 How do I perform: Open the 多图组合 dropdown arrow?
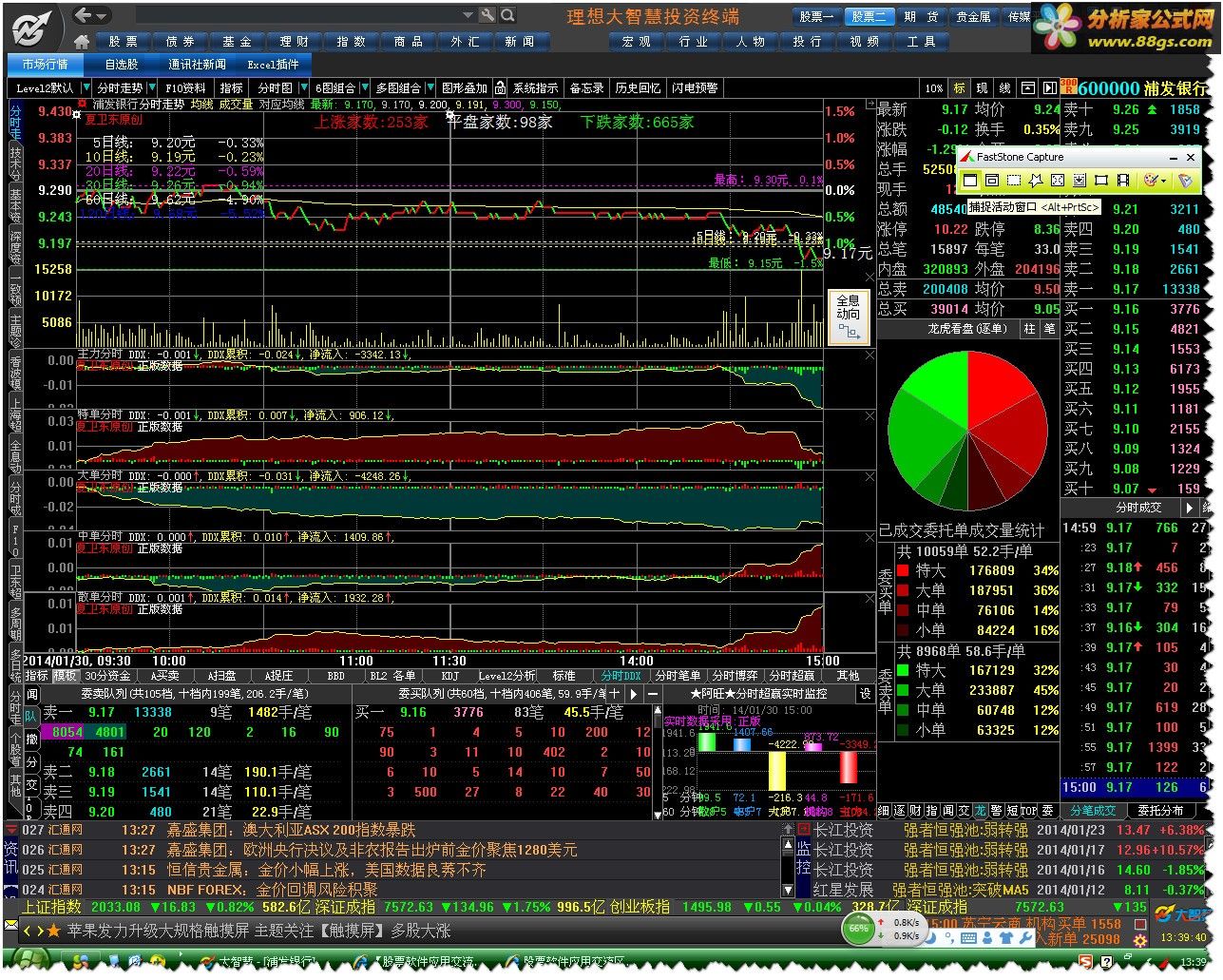pyautogui.click(x=429, y=88)
